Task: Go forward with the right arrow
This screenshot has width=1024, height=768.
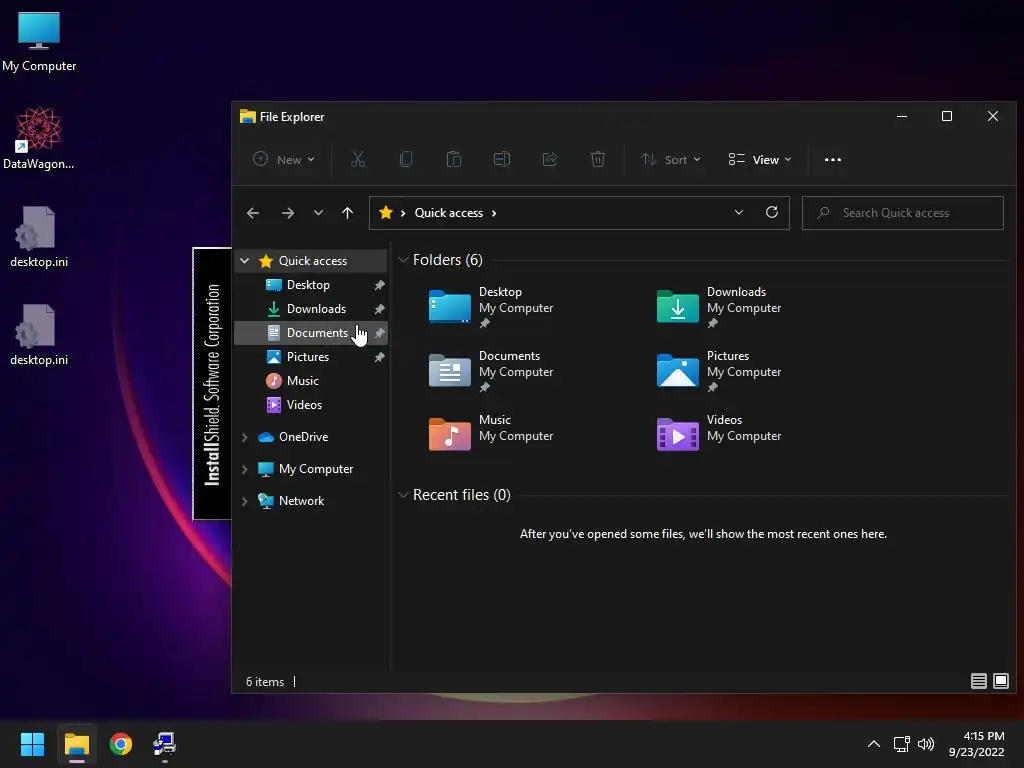Action: [287, 213]
